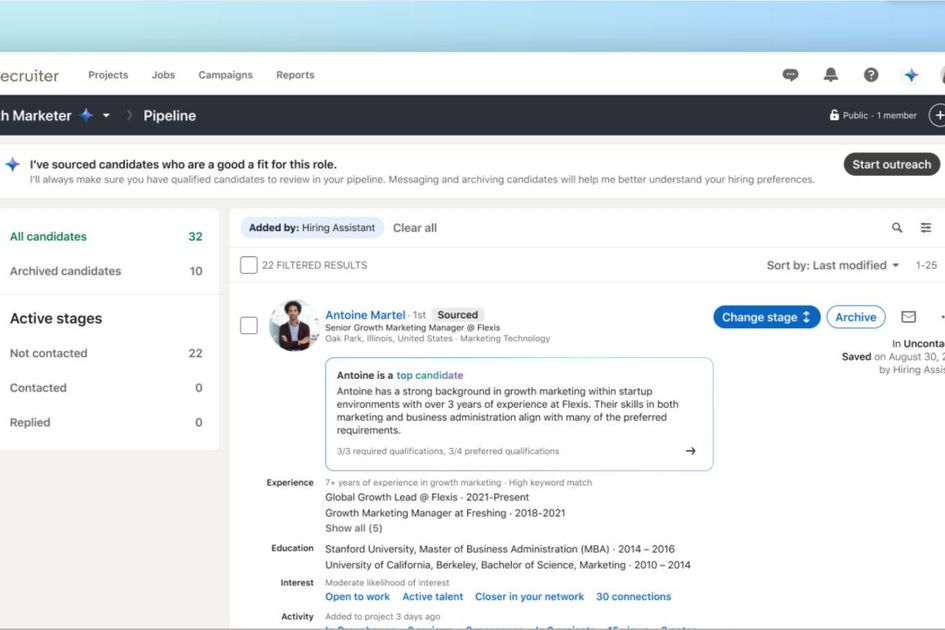Screen dimensions: 945x630
Task: Tick Antoine Martel's candidate checkbox
Action: (248, 325)
